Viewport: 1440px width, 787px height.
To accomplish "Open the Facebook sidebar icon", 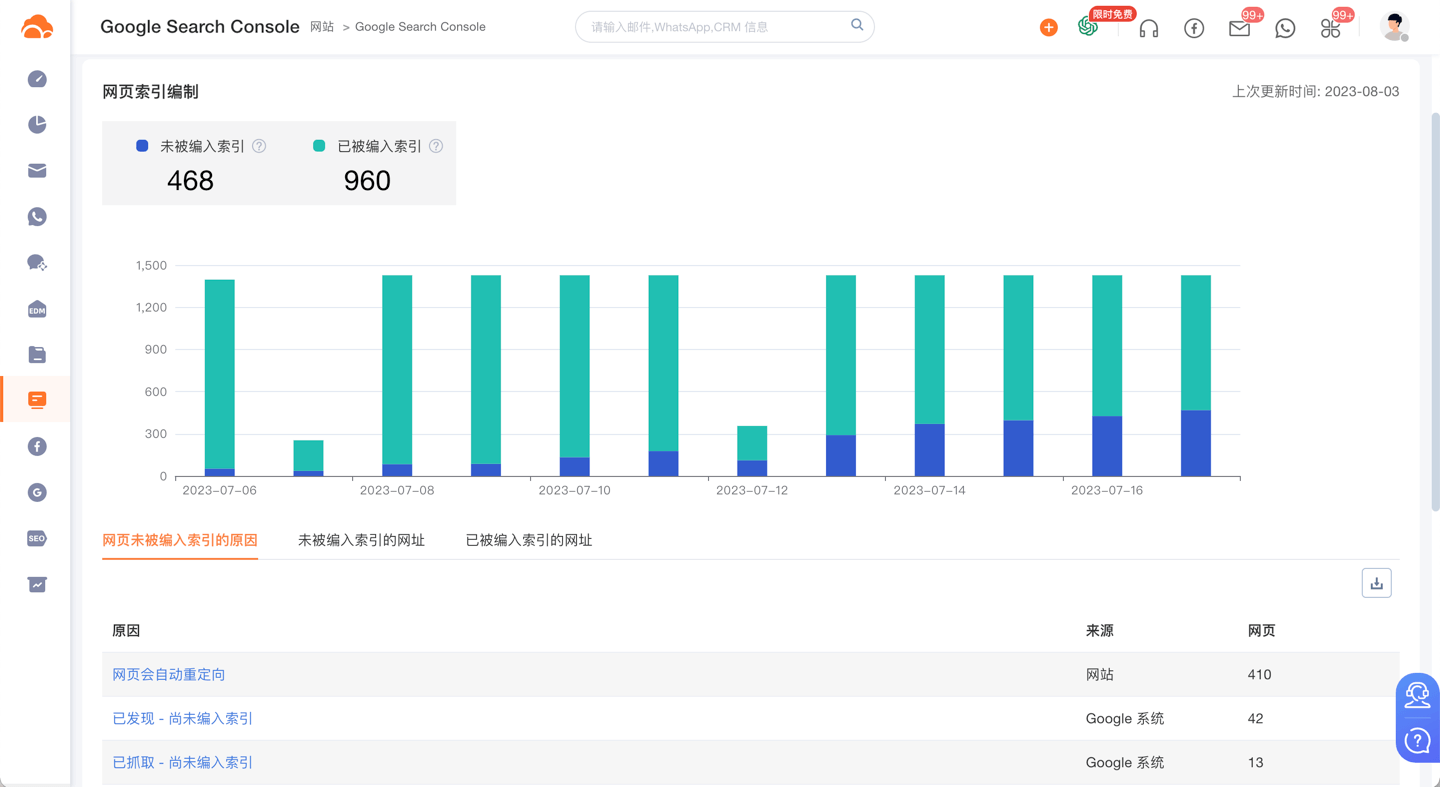I will pos(37,447).
